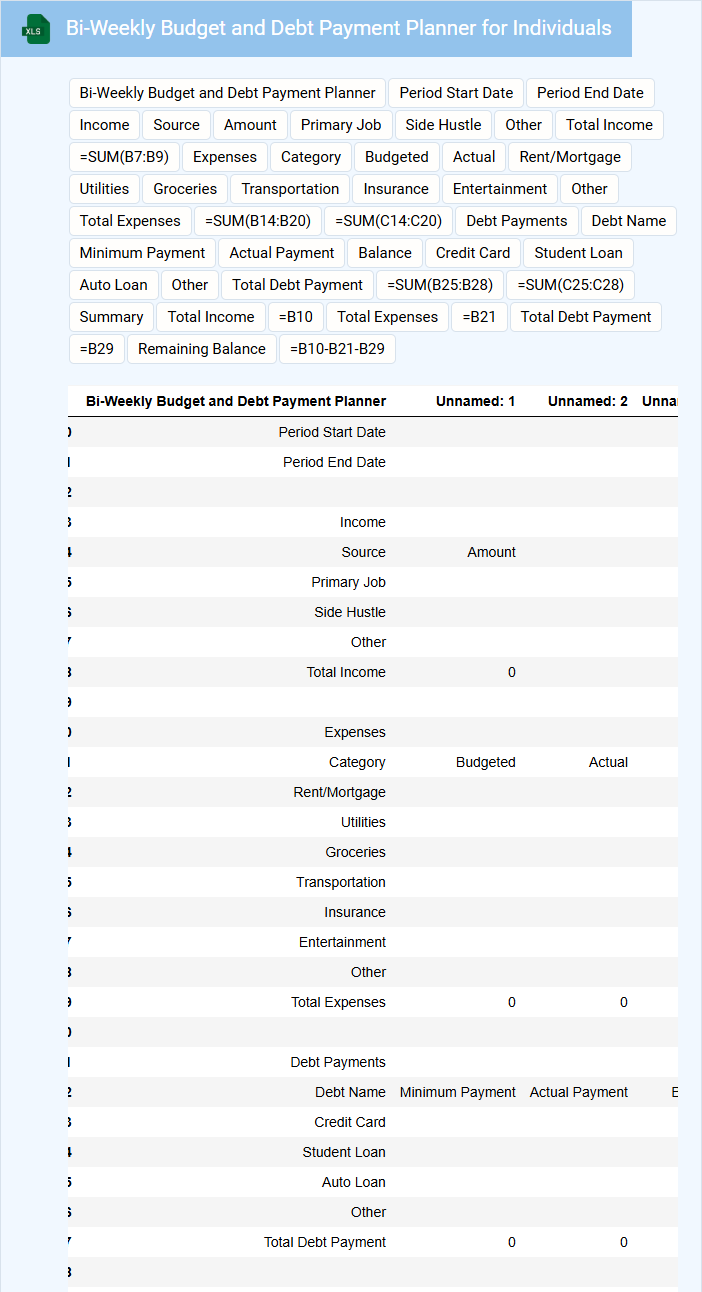Click the =B10-B21-B29 formula tag

point(338,349)
